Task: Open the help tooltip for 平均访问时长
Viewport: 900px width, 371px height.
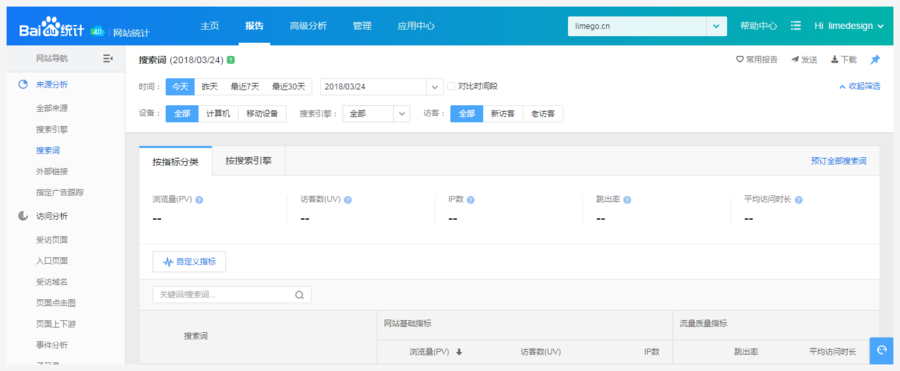Action: pos(798,200)
